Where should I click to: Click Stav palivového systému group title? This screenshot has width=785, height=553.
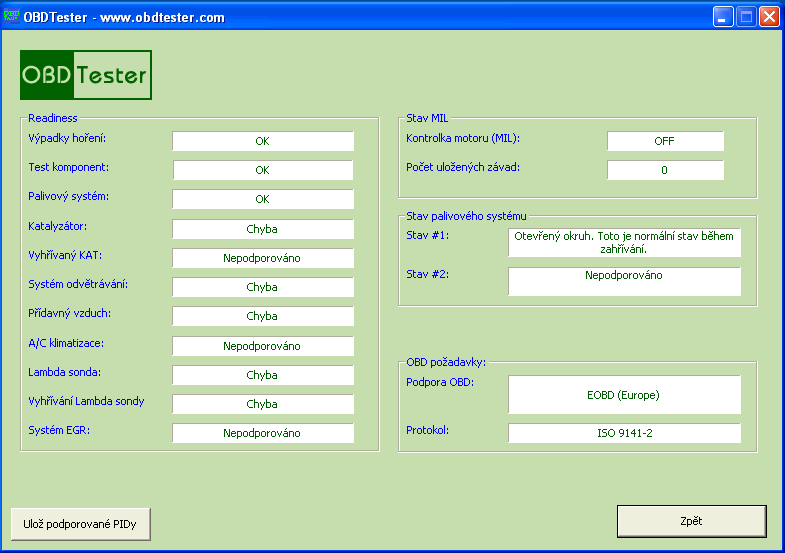466,216
